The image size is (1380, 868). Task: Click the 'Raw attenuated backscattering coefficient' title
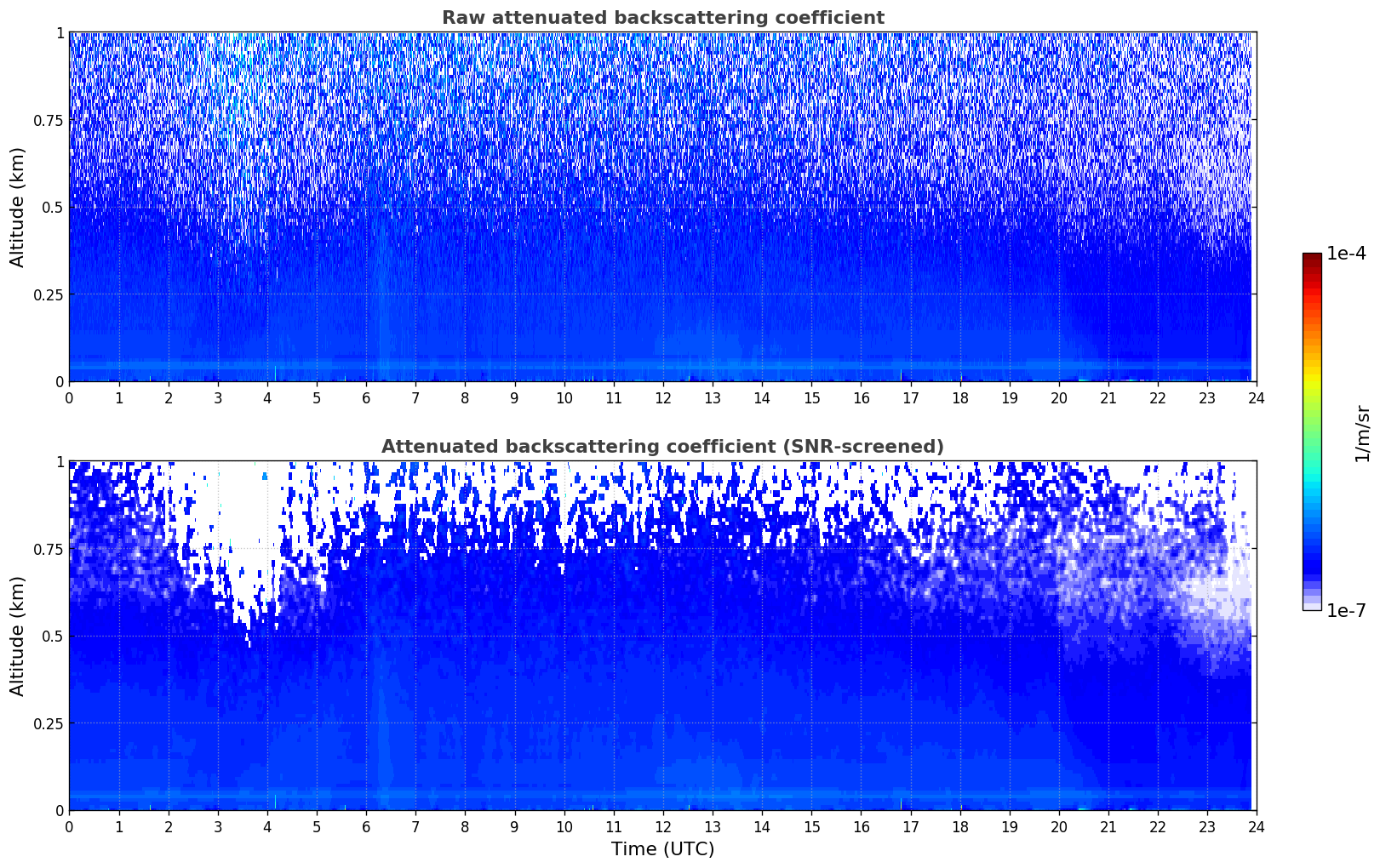click(662, 18)
